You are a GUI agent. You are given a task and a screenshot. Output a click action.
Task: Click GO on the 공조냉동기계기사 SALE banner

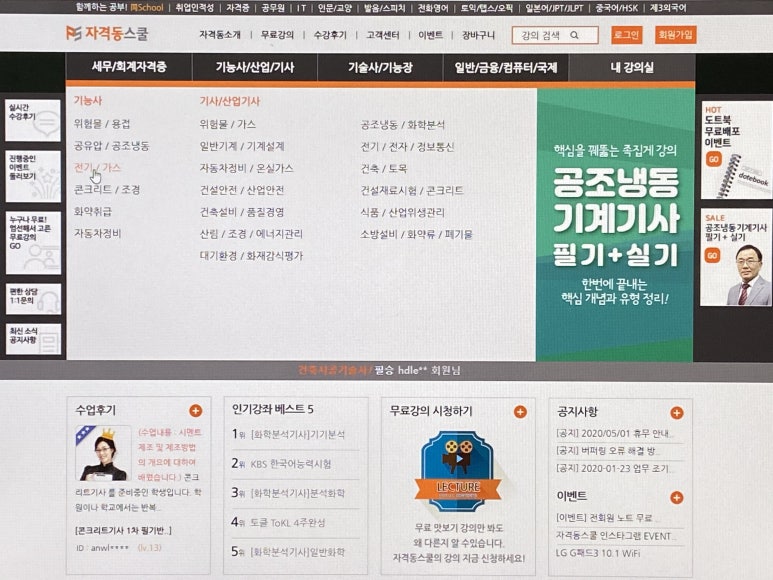[x=713, y=256]
